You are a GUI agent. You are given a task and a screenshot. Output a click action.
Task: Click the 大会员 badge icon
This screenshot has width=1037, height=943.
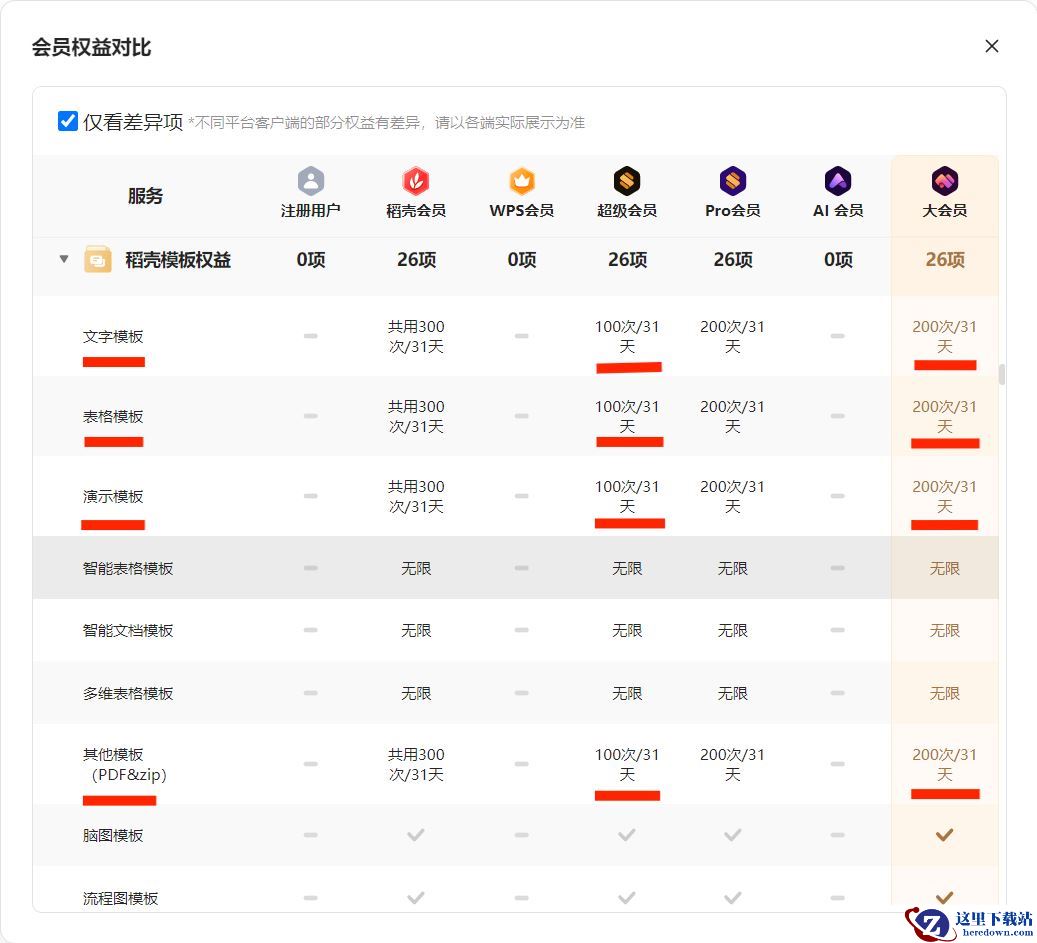(x=944, y=181)
